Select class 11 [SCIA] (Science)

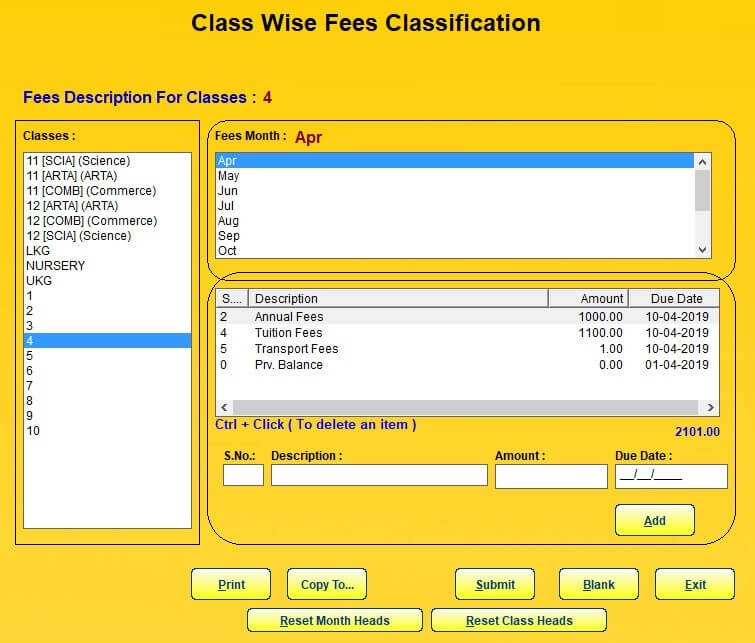[107, 160]
